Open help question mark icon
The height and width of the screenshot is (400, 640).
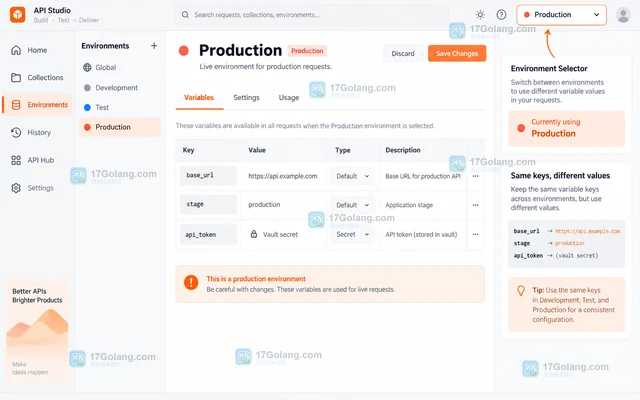(501, 15)
